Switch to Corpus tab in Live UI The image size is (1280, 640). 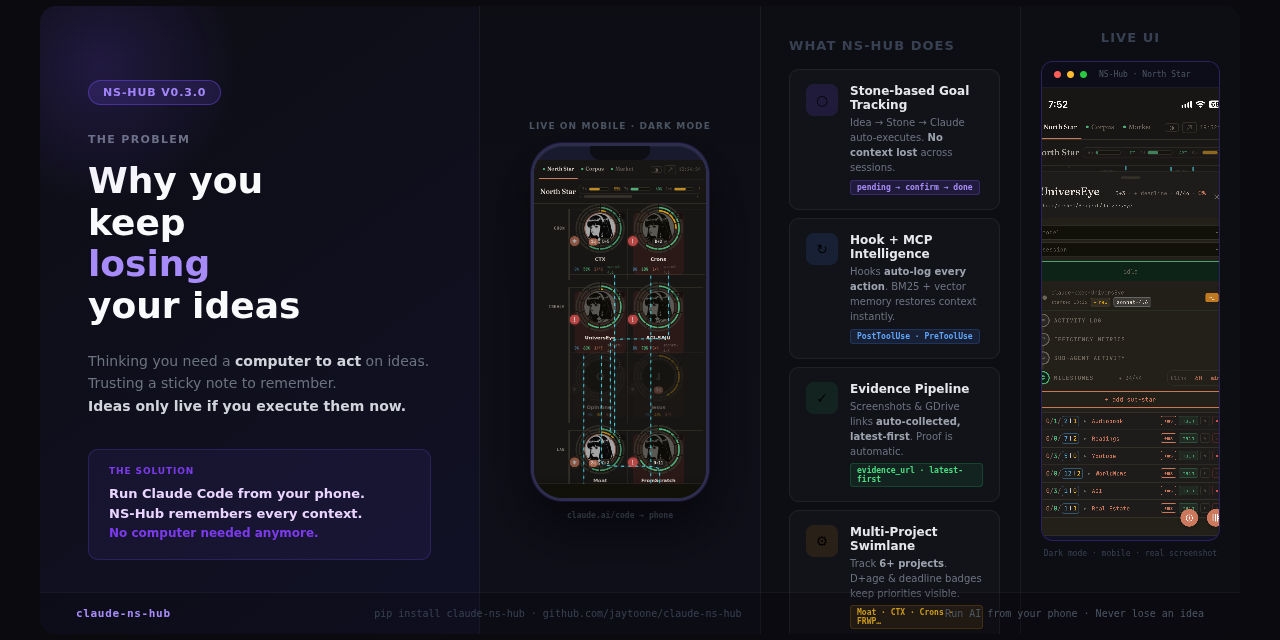[x=1101, y=127]
